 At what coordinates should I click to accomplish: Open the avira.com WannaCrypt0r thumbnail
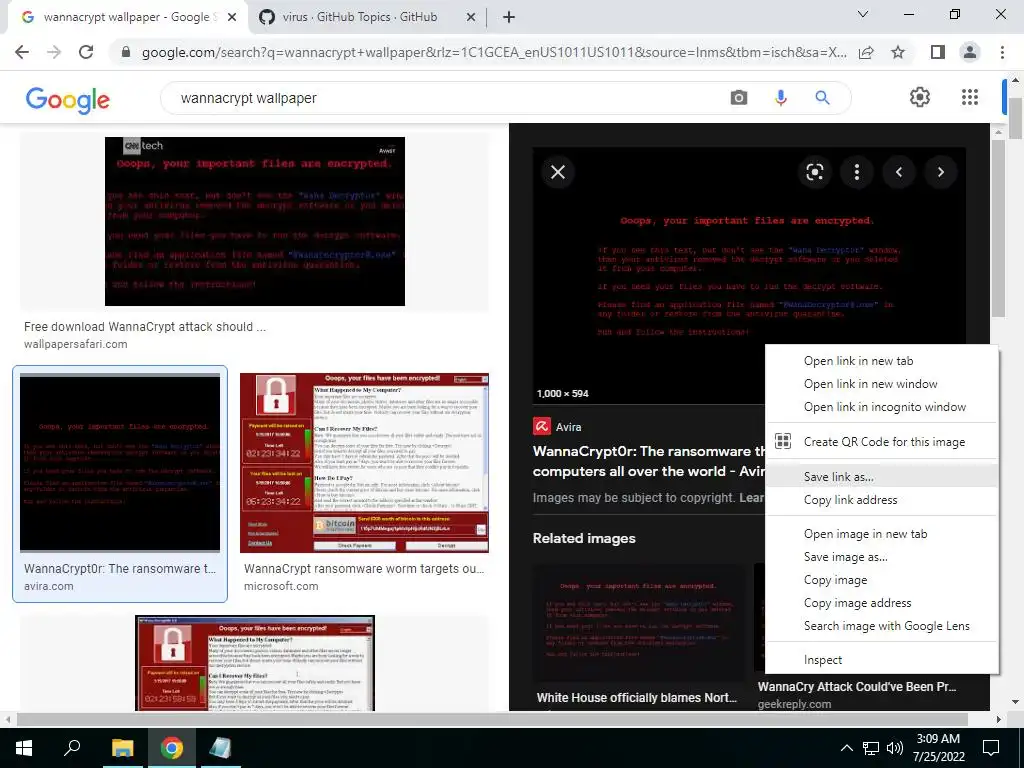(x=120, y=462)
